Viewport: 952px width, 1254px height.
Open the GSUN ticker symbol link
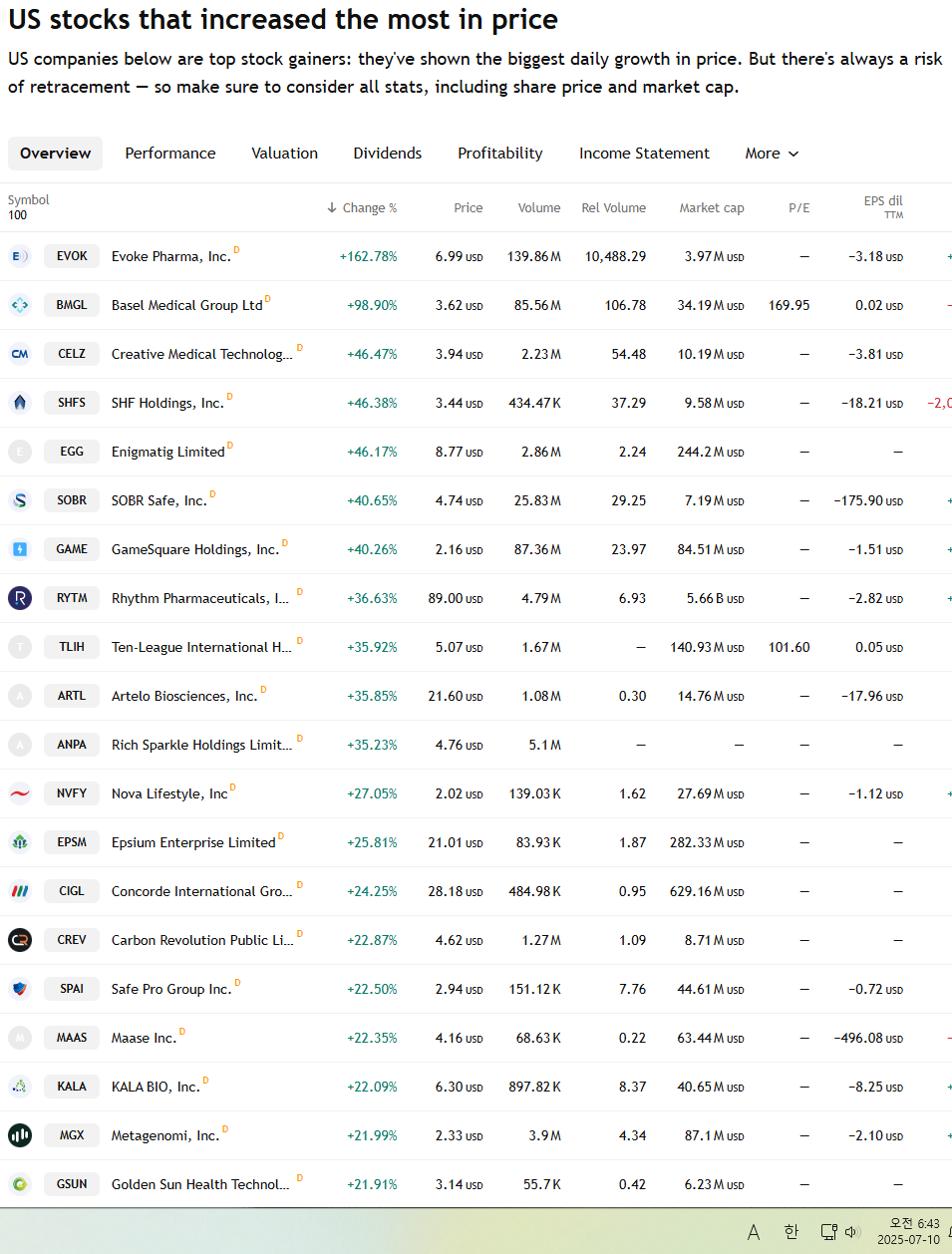[72, 1184]
